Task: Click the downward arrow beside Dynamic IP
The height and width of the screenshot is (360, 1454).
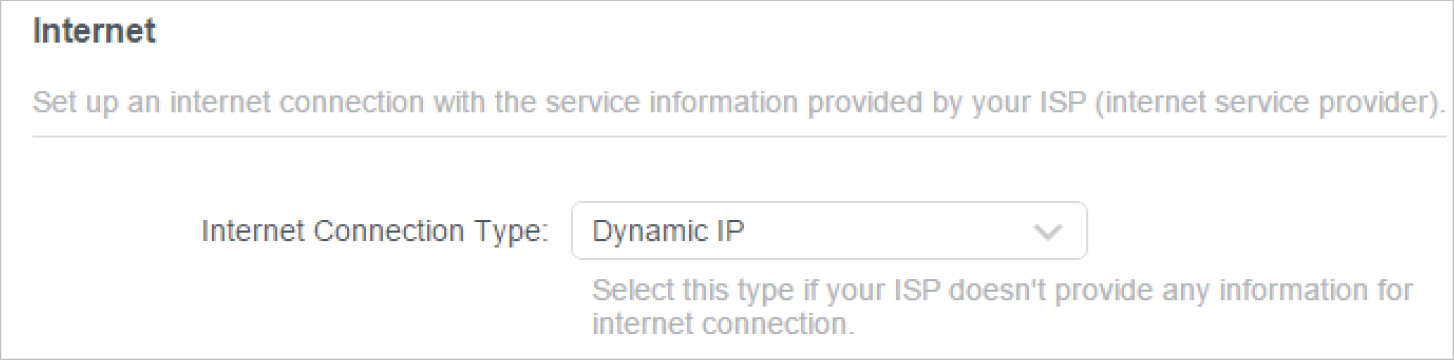Action: click(1047, 233)
